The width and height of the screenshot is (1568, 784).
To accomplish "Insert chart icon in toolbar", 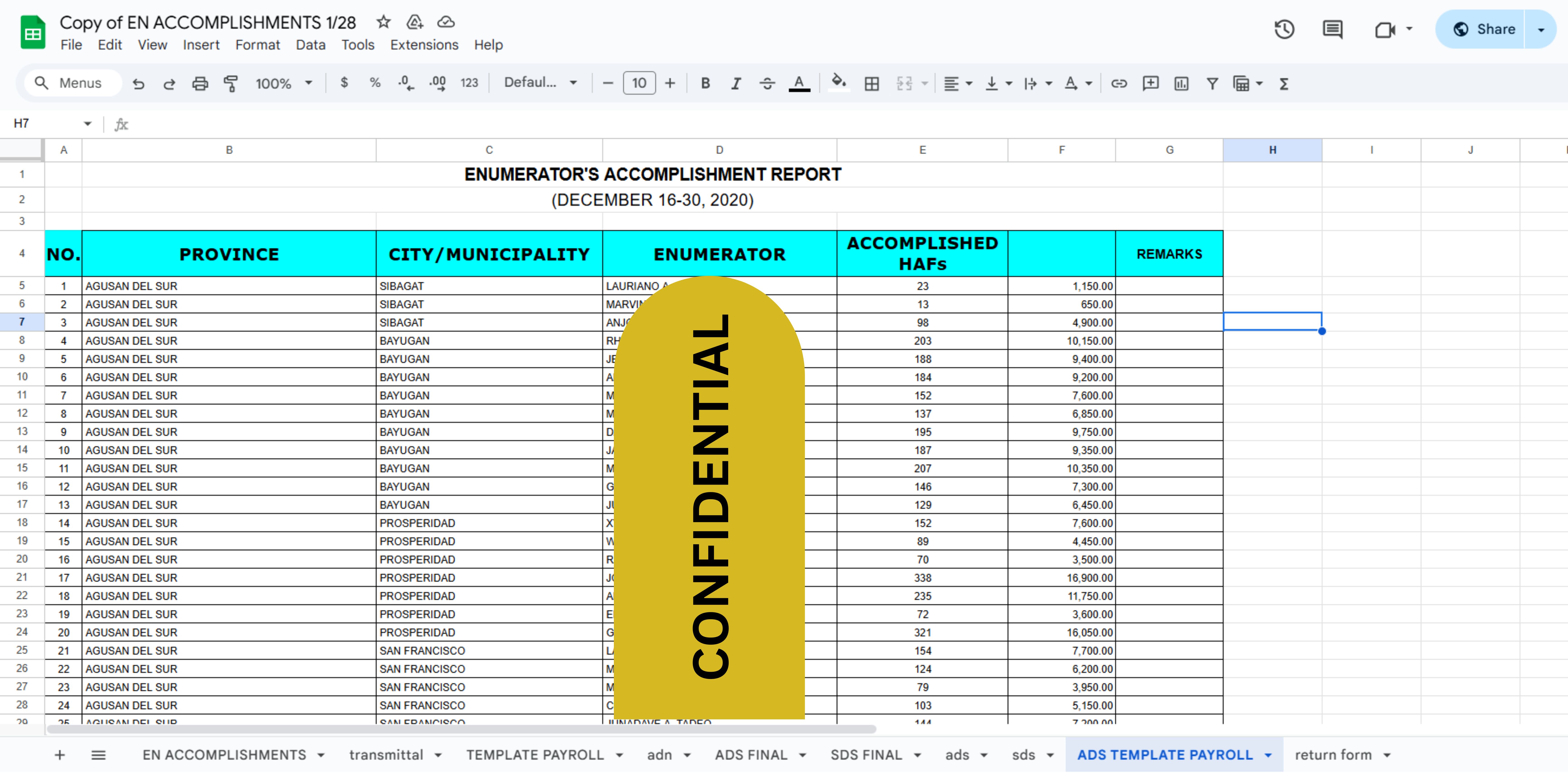I will tap(1181, 83).
